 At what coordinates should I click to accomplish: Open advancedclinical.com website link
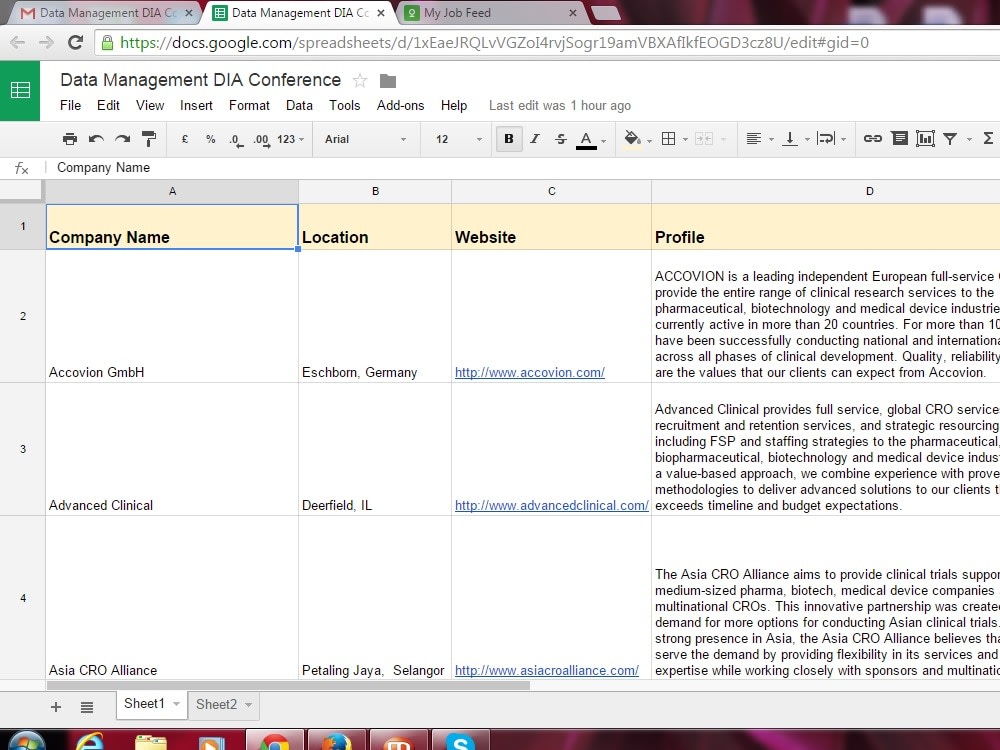(552, 505)
